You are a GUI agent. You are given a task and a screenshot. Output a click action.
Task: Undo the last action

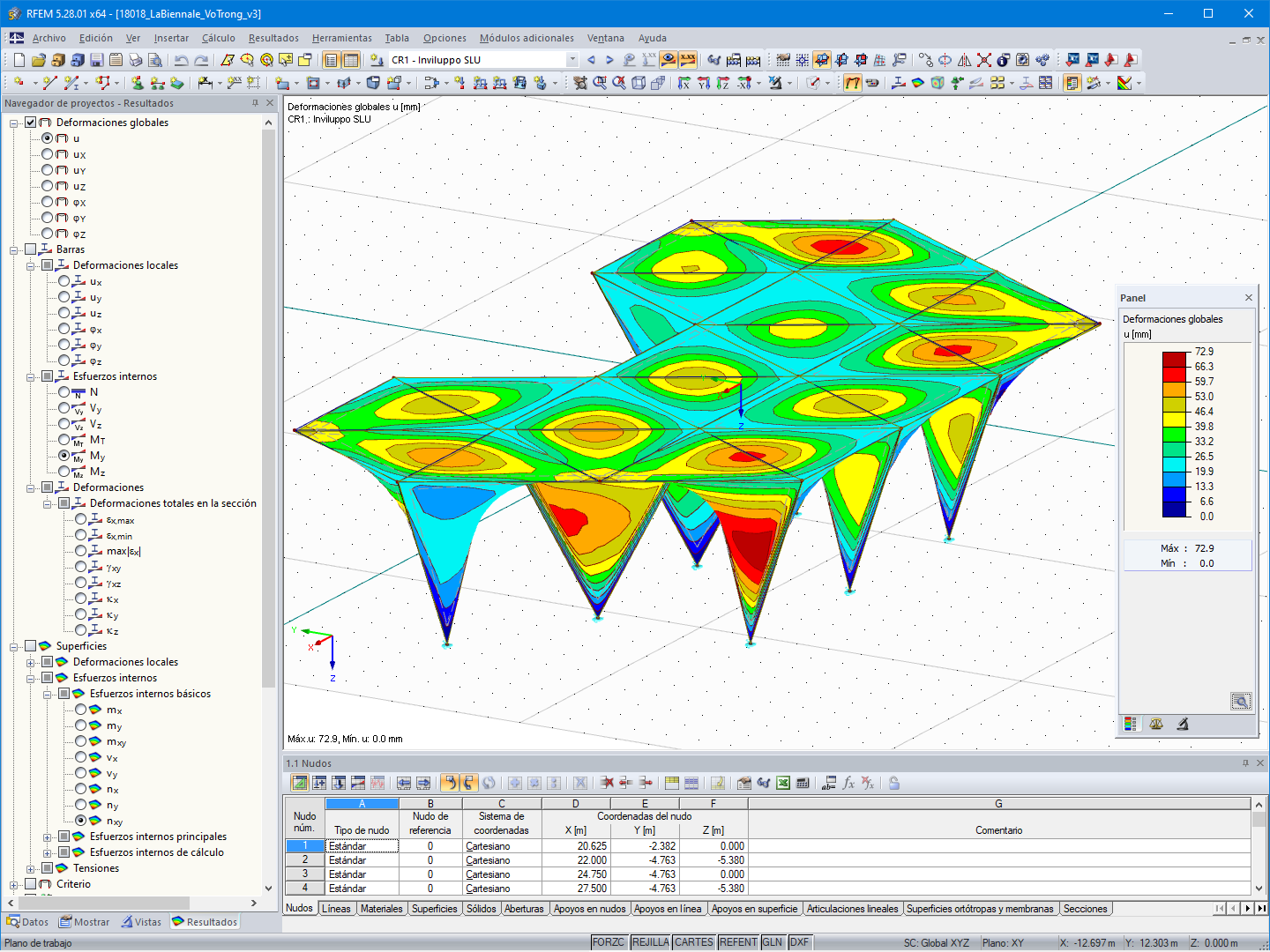pyautogui.click(x=181, y=60)
